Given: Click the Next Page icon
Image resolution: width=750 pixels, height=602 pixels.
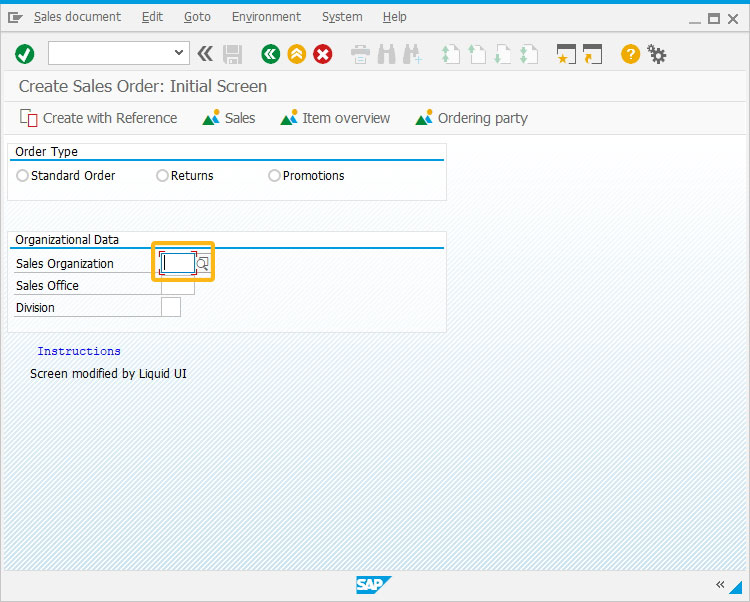Looking at the screenshot, I should click(x=502, y=54).
